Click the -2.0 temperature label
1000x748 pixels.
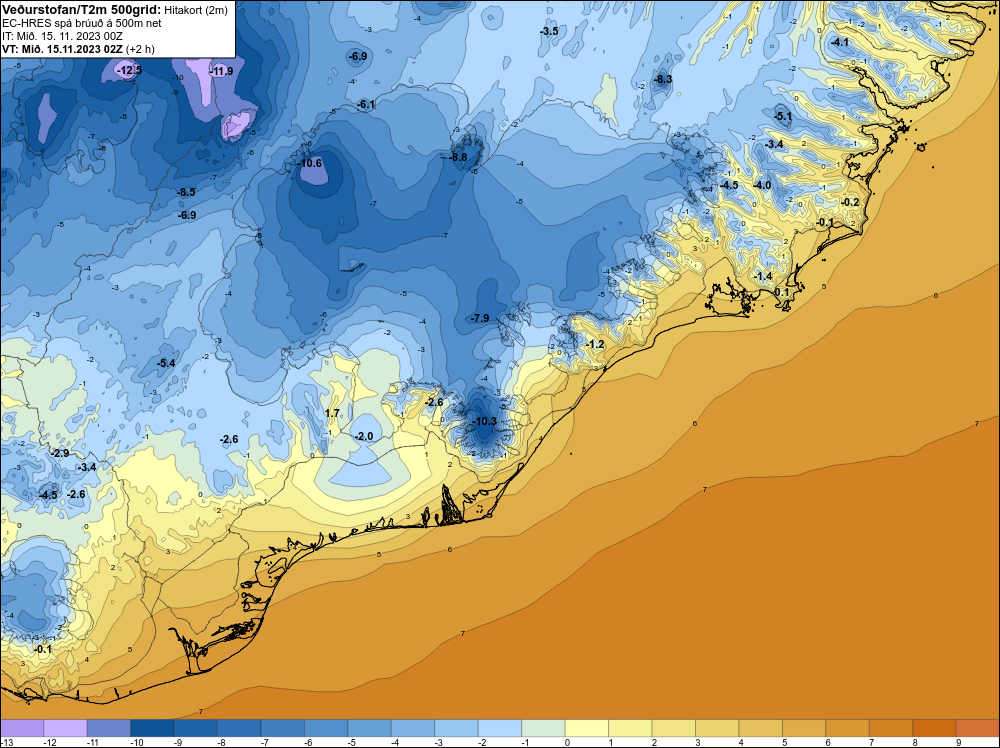point(364,436)
